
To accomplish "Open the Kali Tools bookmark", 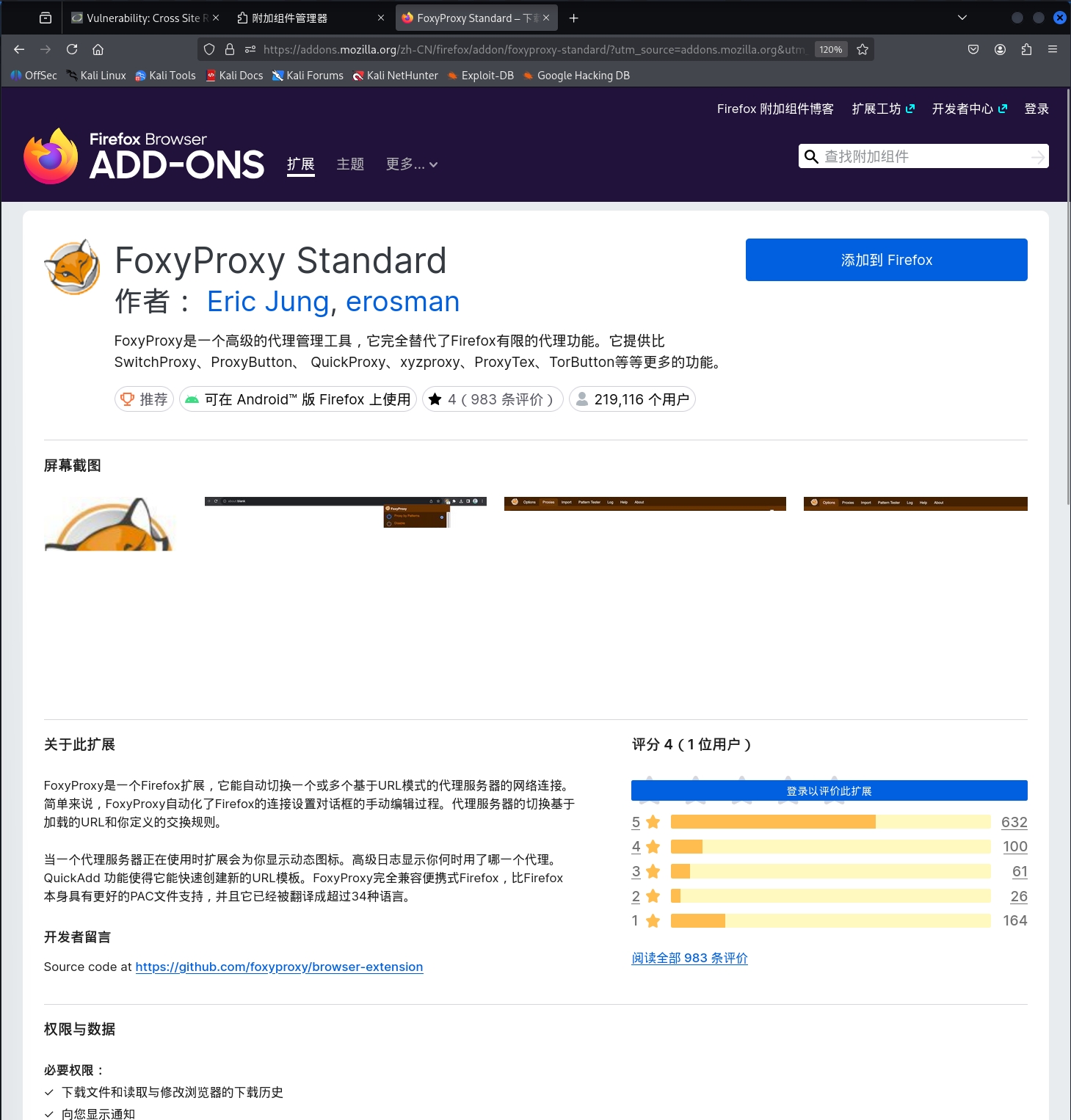I will point(165,76).
